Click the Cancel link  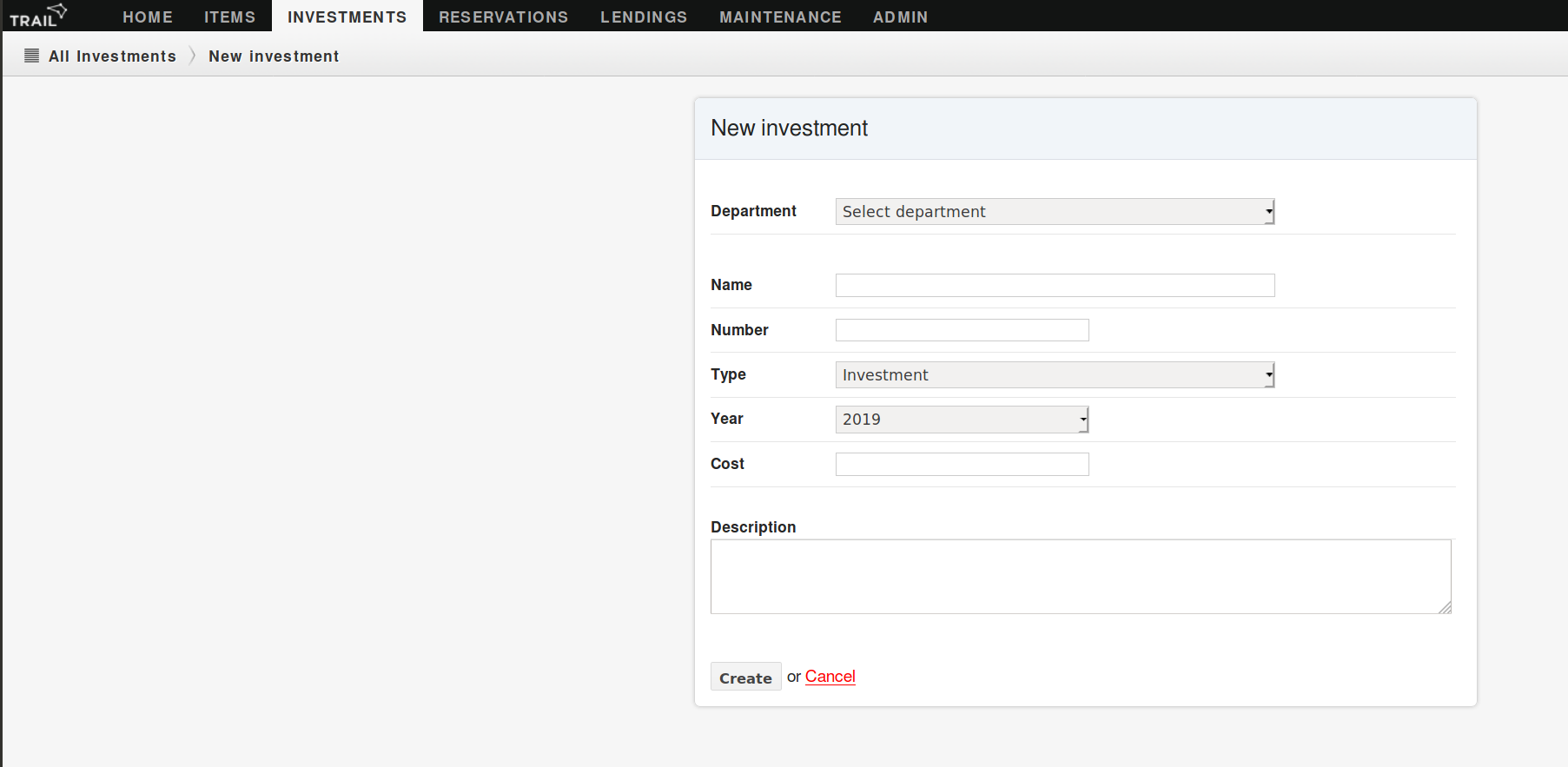[830, 677]
